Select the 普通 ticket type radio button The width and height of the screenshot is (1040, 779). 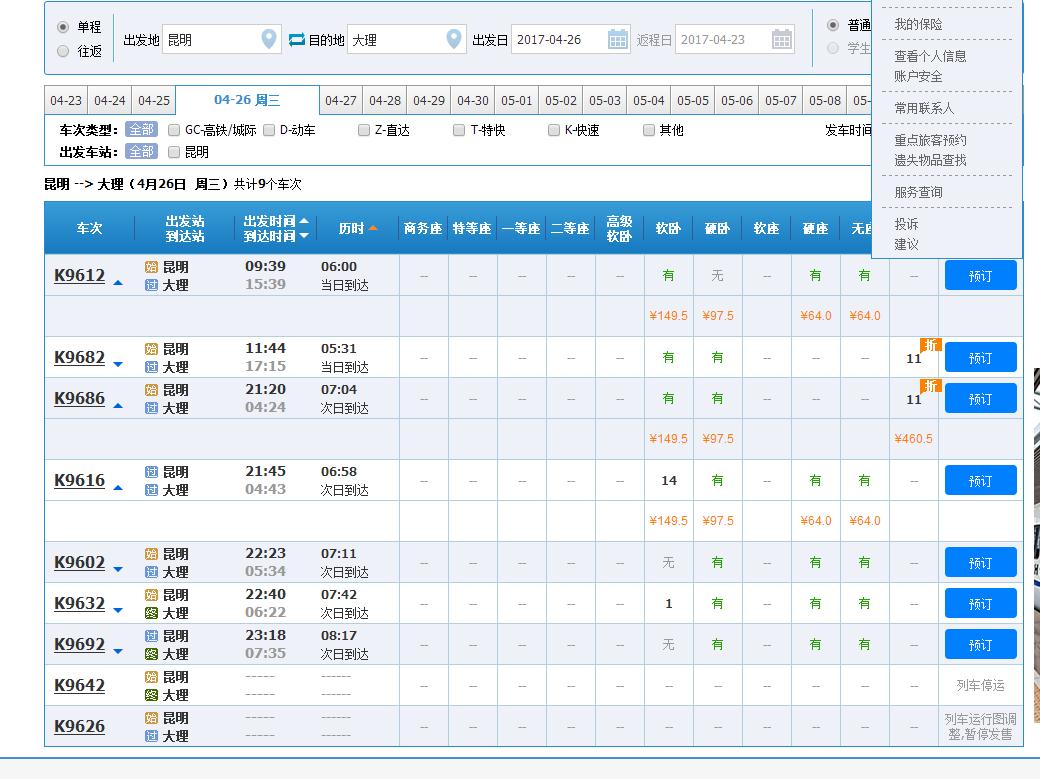coord(833,25)
